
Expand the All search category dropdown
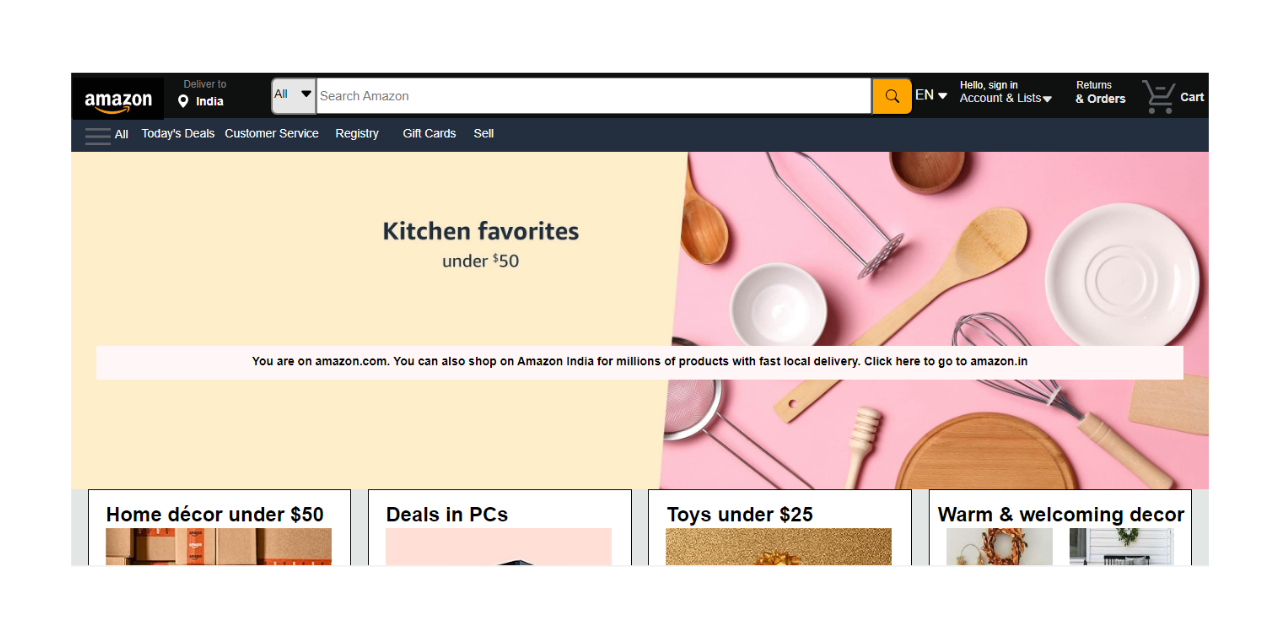coord(294,96)
